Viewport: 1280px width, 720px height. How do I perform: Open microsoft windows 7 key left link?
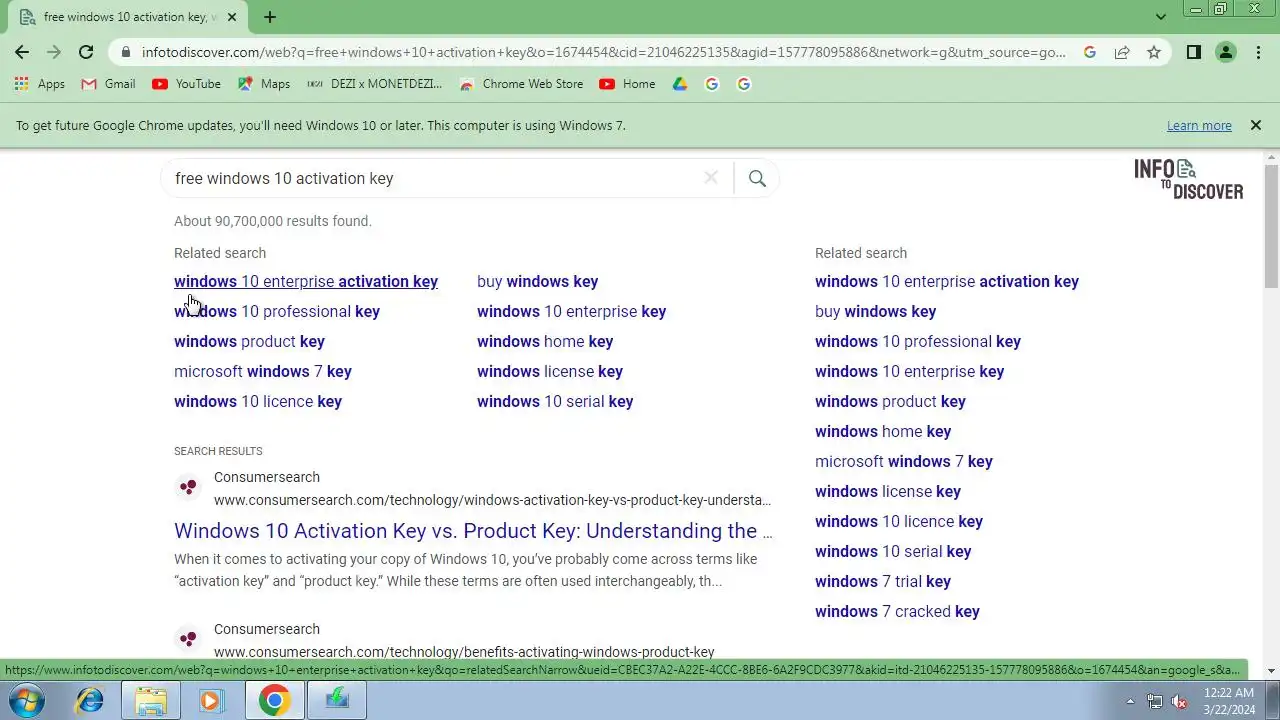263,372
